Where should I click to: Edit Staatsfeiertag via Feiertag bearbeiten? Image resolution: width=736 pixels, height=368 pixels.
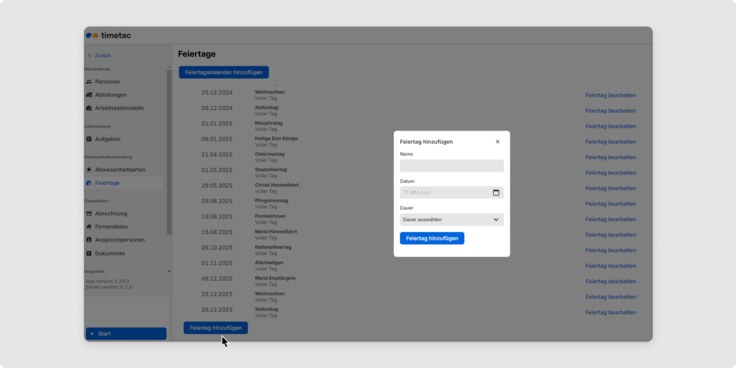point(611,173)
